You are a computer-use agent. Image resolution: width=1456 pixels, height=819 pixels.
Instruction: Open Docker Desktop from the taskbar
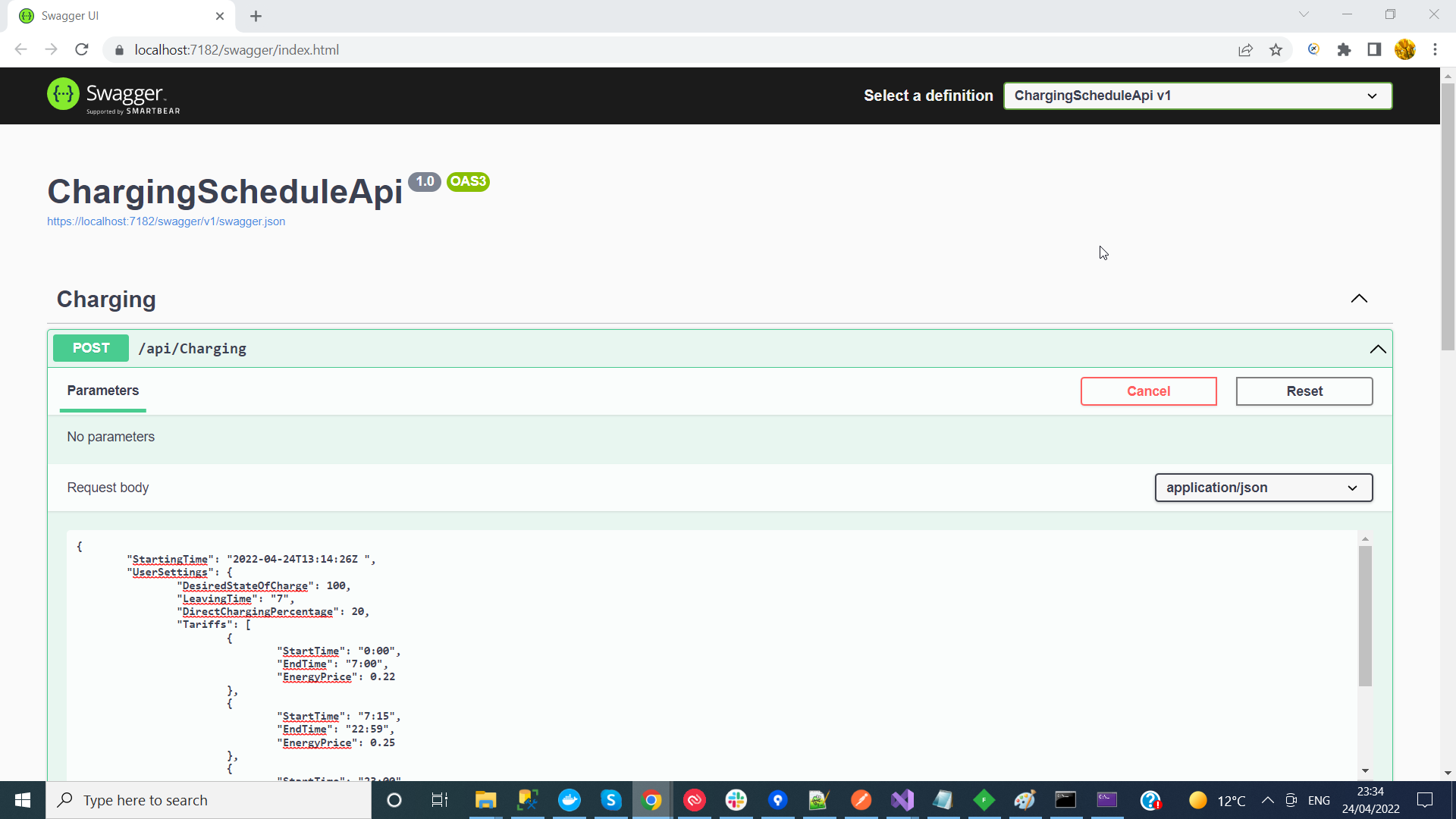coord(569,800)
